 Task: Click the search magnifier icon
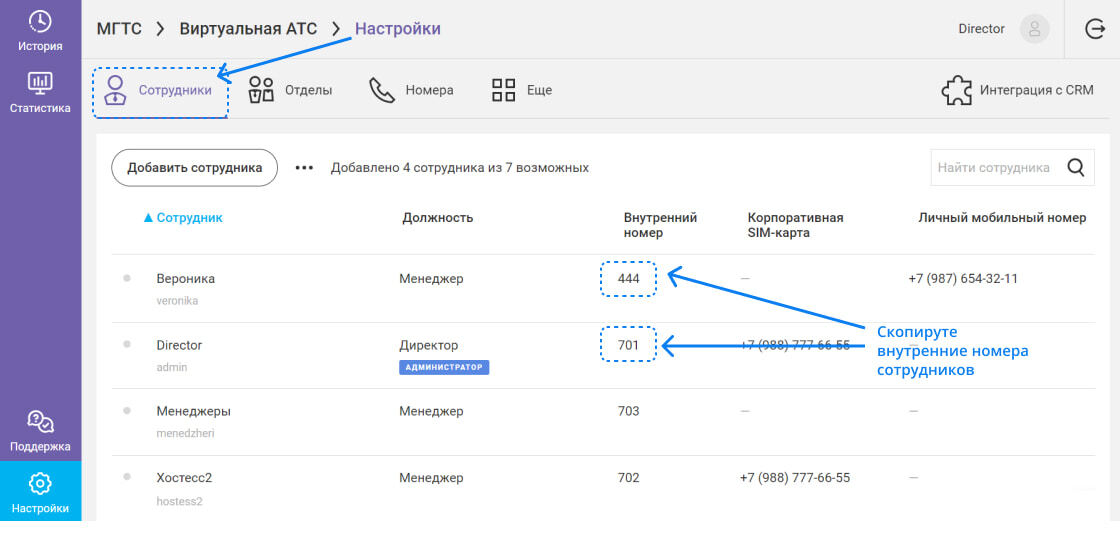1075,168
